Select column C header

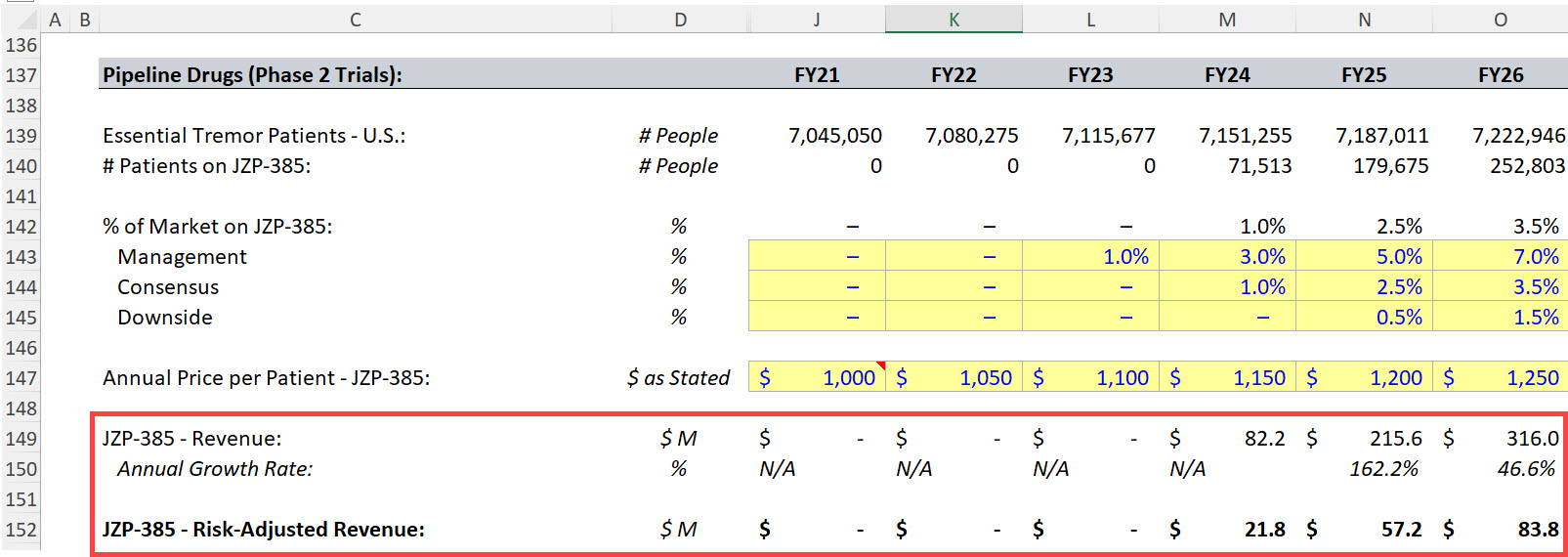356,20
